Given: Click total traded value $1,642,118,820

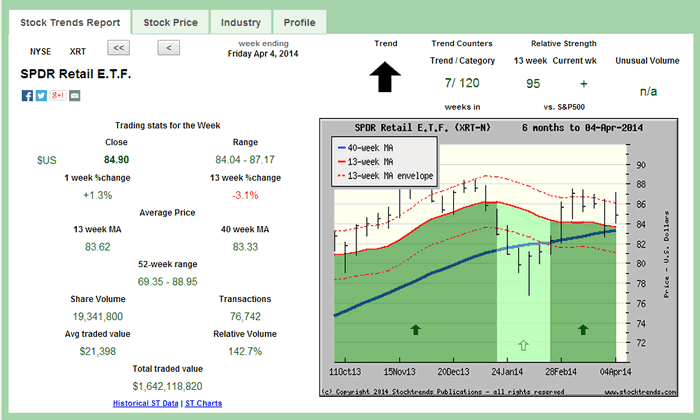Looking at the screenshot, I should [x=167, y=386].
